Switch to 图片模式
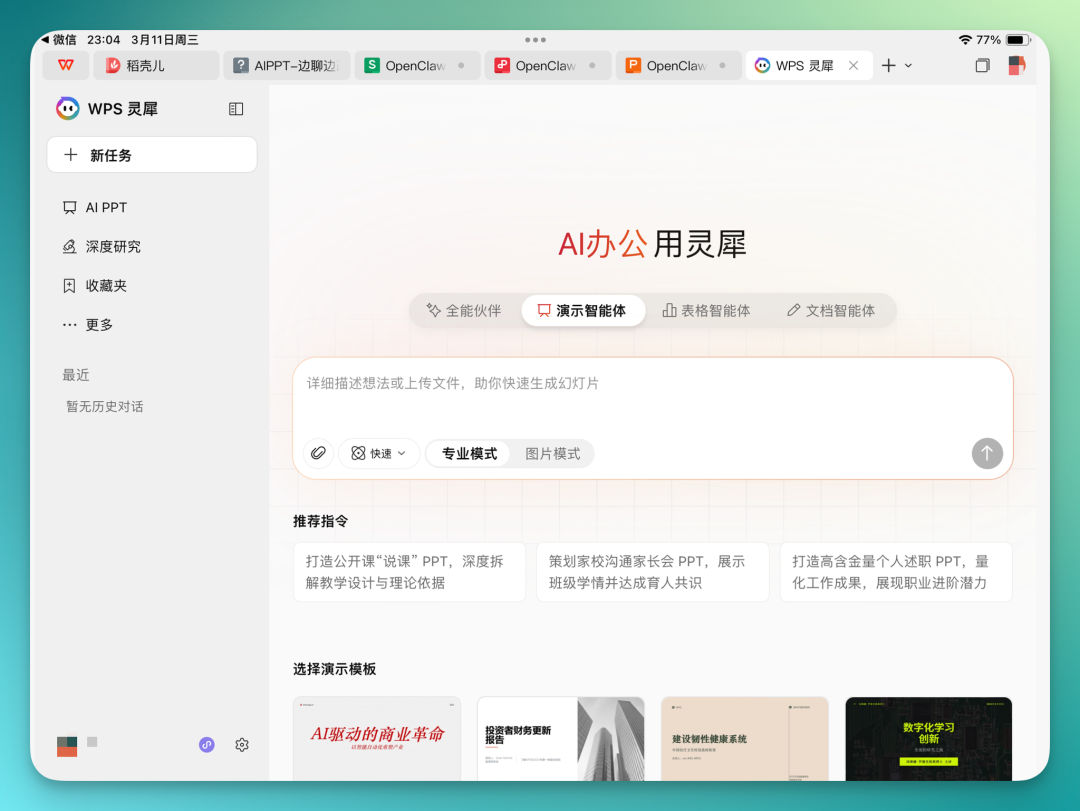Screen dimensions: 1080x811 (552, 453)
